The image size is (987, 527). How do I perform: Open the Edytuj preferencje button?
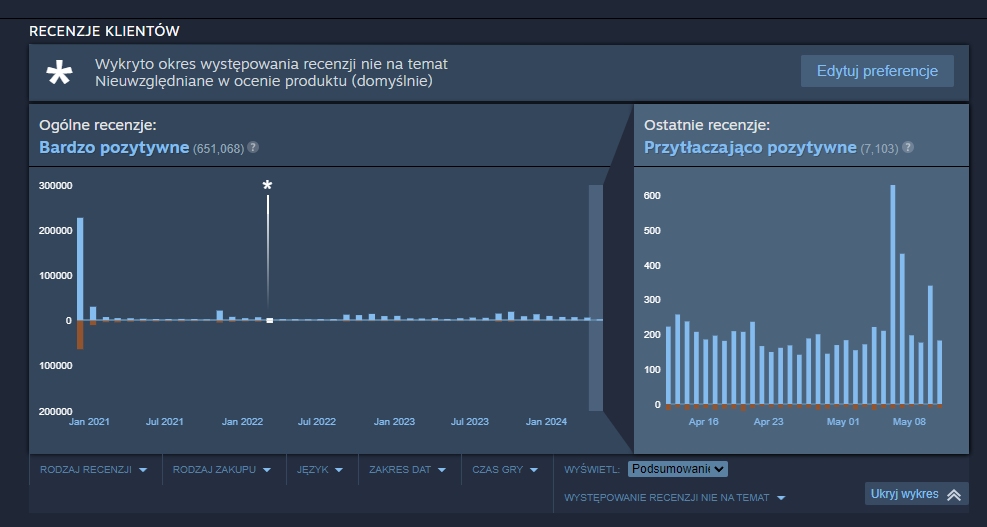tap(877, 71)
